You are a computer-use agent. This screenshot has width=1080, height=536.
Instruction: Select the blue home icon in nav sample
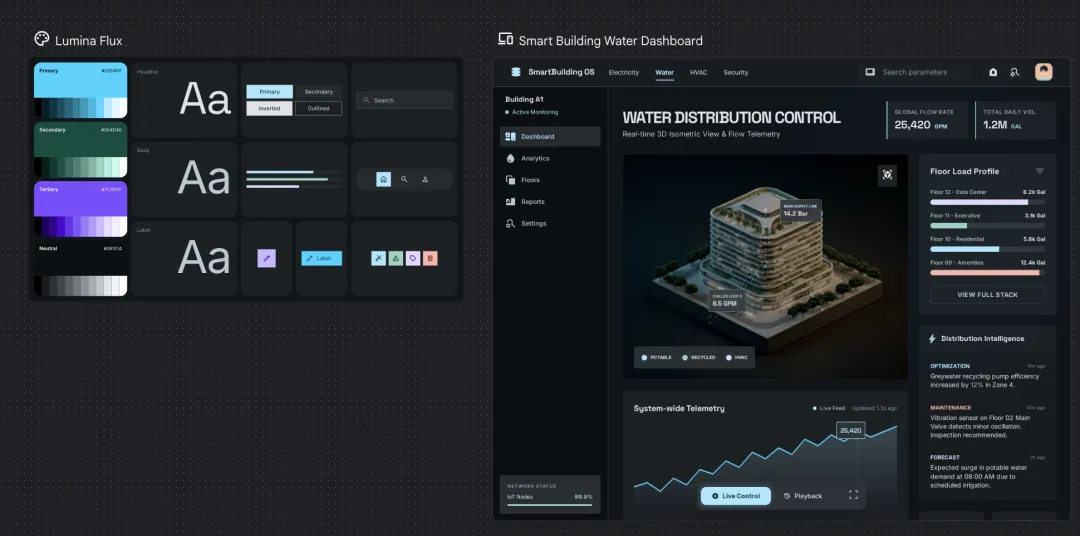(x=383, y=179)
